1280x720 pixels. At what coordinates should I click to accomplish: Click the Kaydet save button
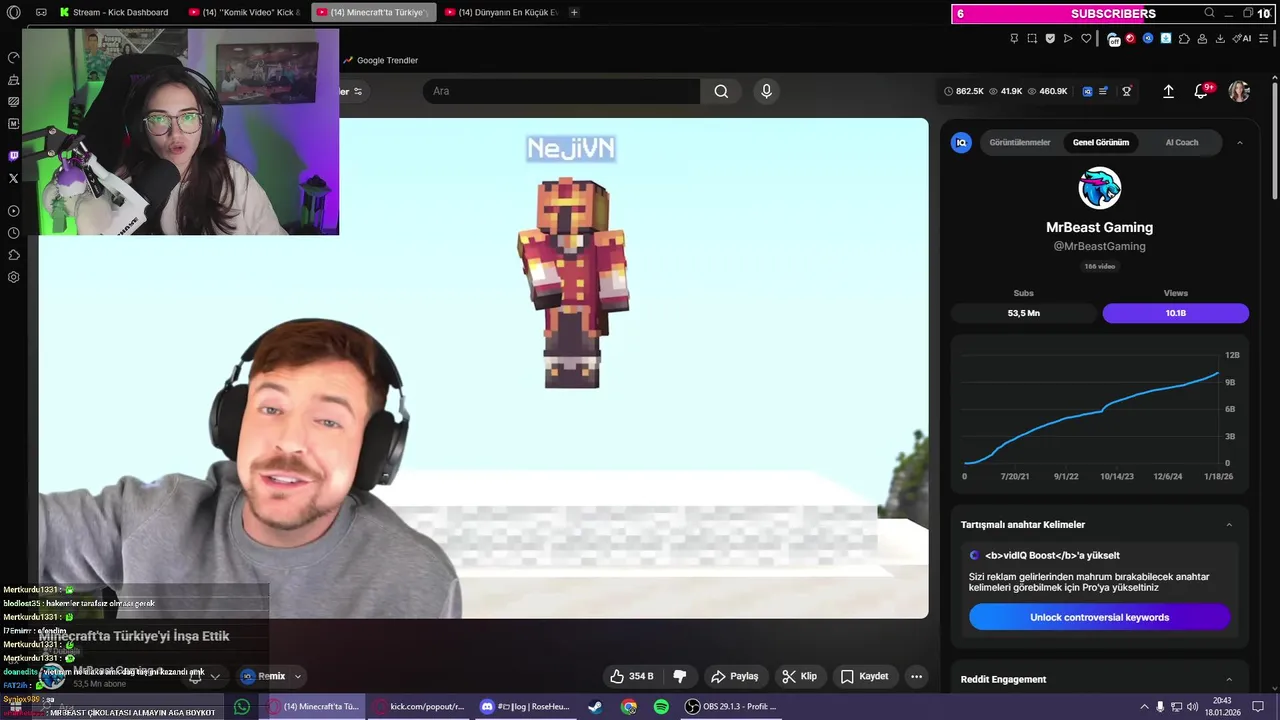(x=865, y=676)
